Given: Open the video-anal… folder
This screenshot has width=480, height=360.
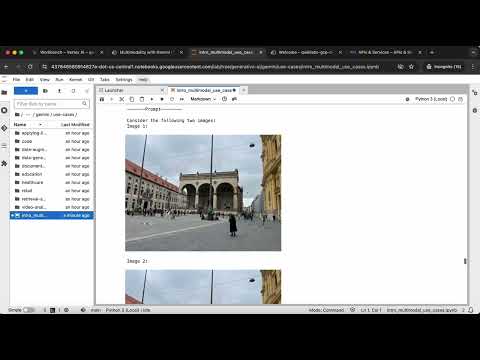Looking at the screenshot, I should pyautogui.click(x=52, y=207).
